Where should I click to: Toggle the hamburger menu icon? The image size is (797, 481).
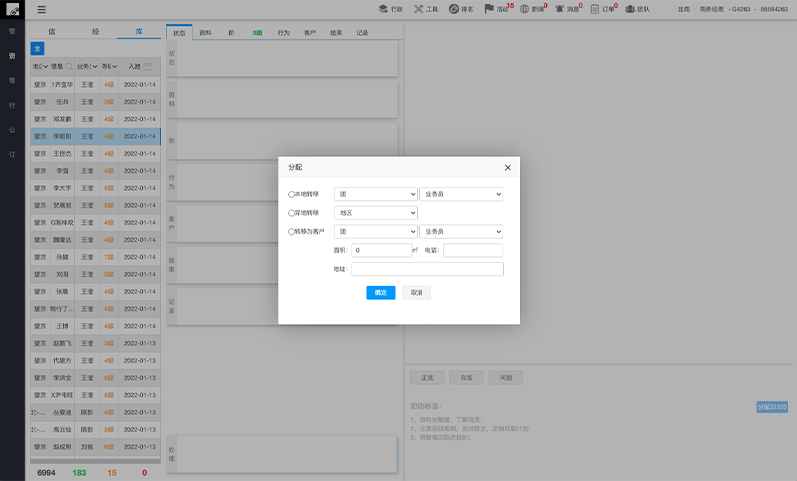point(42,9)
